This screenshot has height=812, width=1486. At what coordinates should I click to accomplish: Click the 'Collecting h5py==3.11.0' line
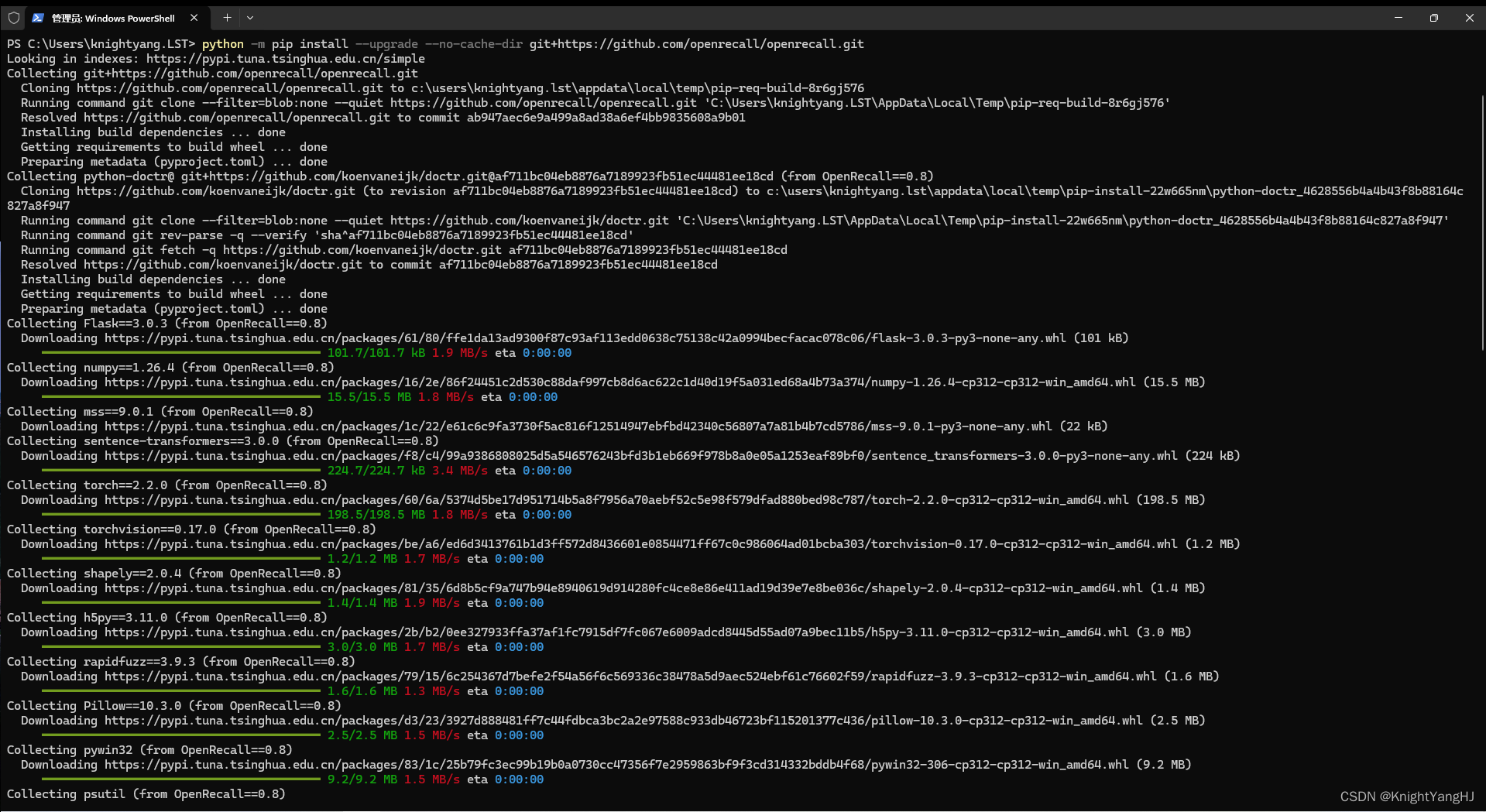click(x=167, y=618)
